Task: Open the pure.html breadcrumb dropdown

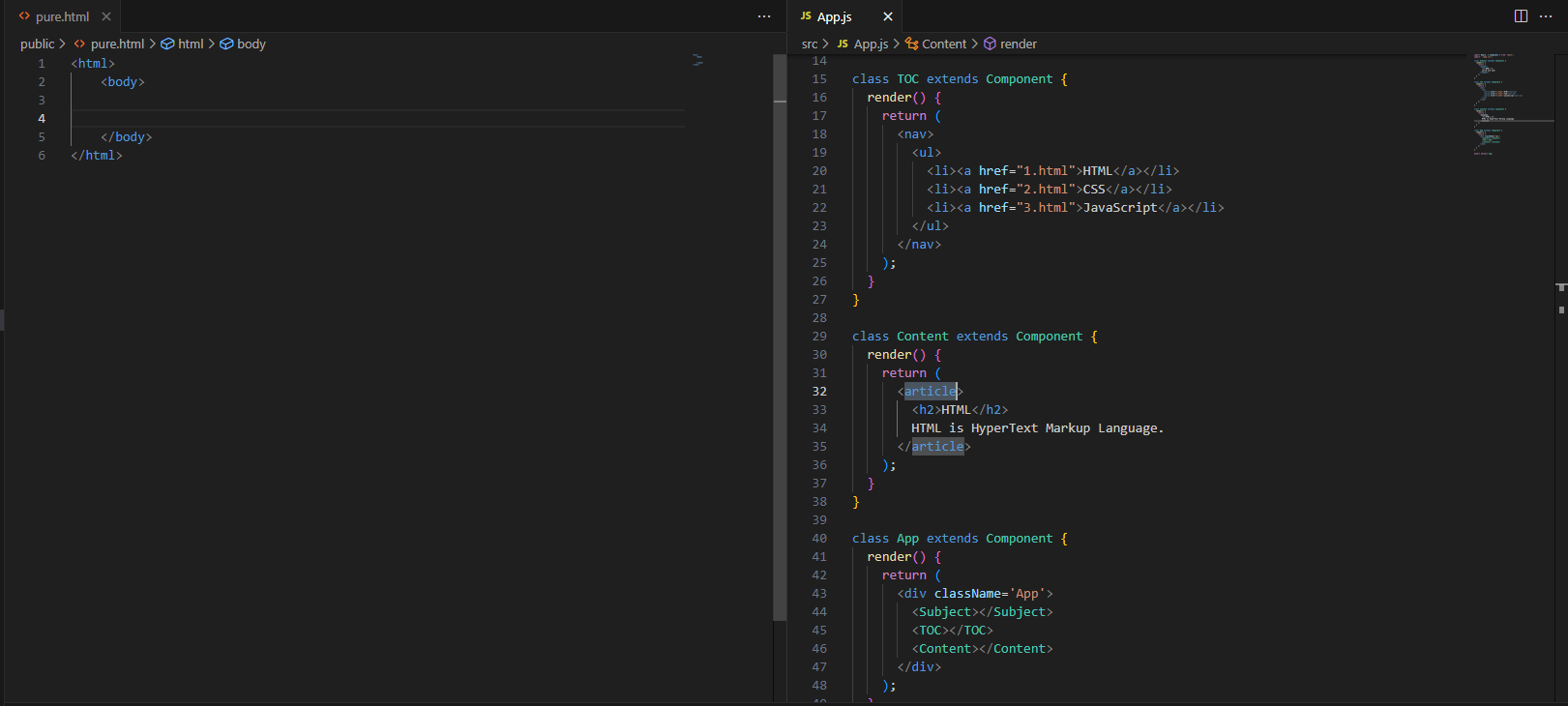Action: (x=117, y=44)
